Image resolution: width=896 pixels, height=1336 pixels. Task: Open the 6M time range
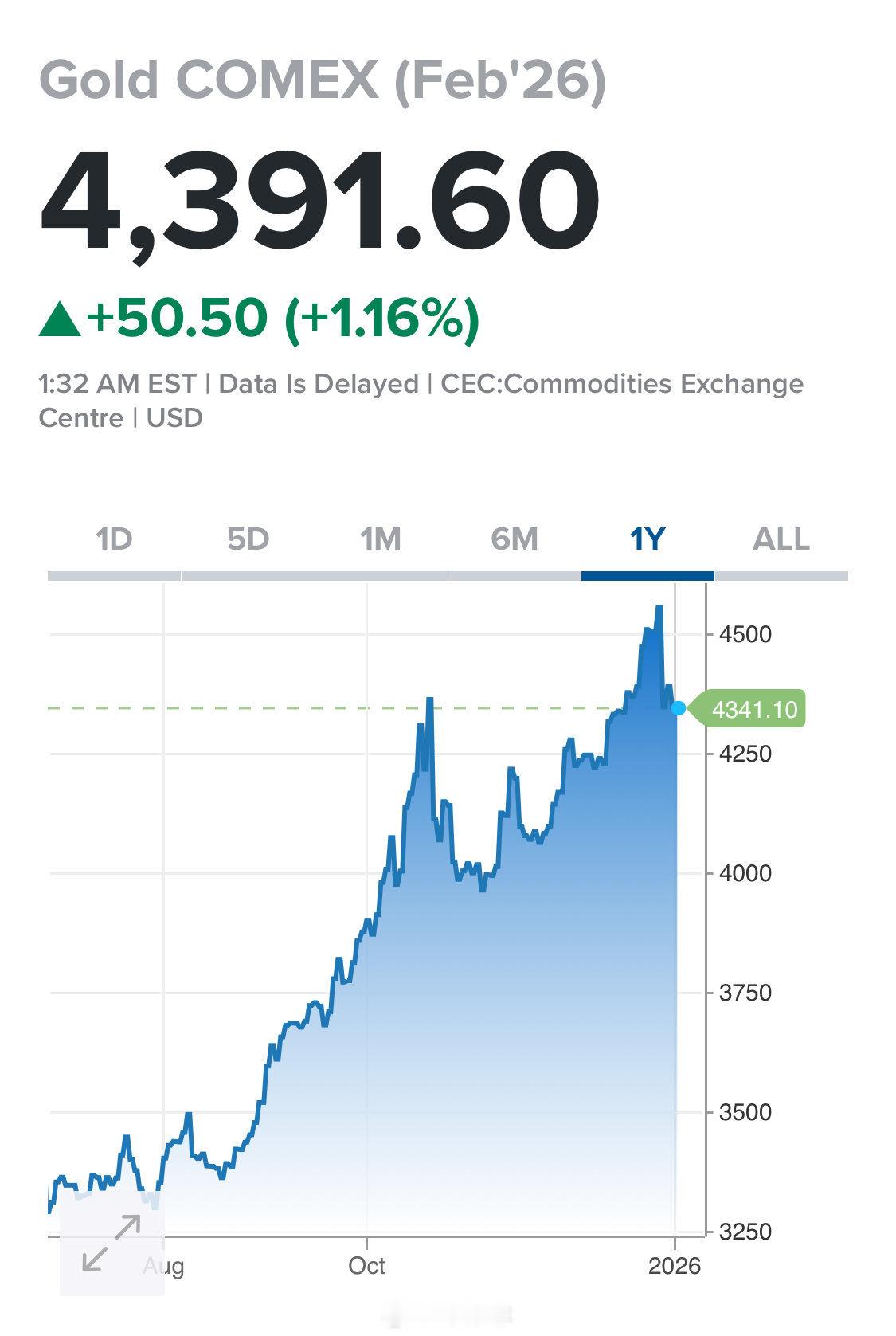514,539
